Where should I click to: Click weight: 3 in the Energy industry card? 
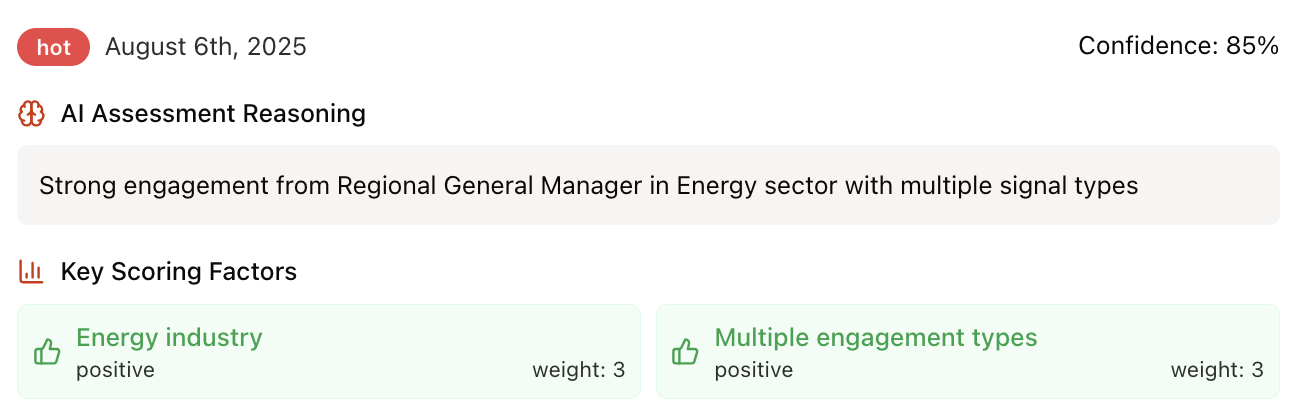pyautogui.click(x=578, y=370)
